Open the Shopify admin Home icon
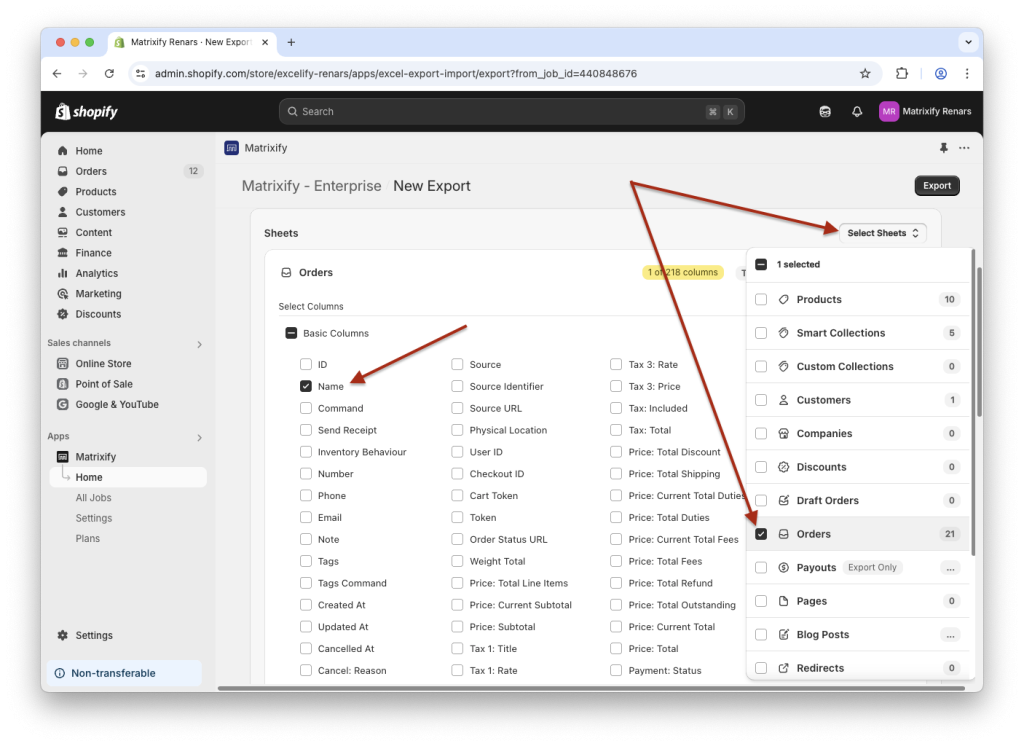This screenshot has width=1024, height=746. (64, 150)
